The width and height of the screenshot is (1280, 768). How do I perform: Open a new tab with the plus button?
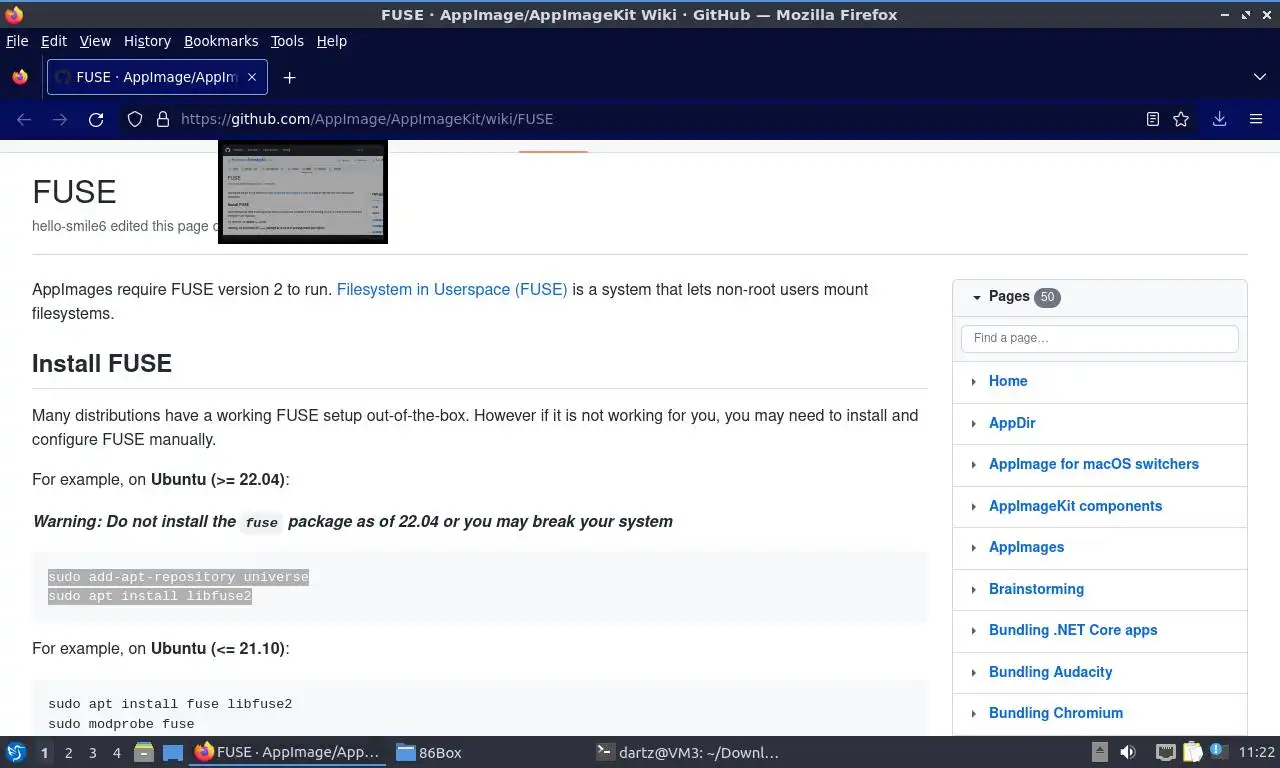(x=289, y=77)
